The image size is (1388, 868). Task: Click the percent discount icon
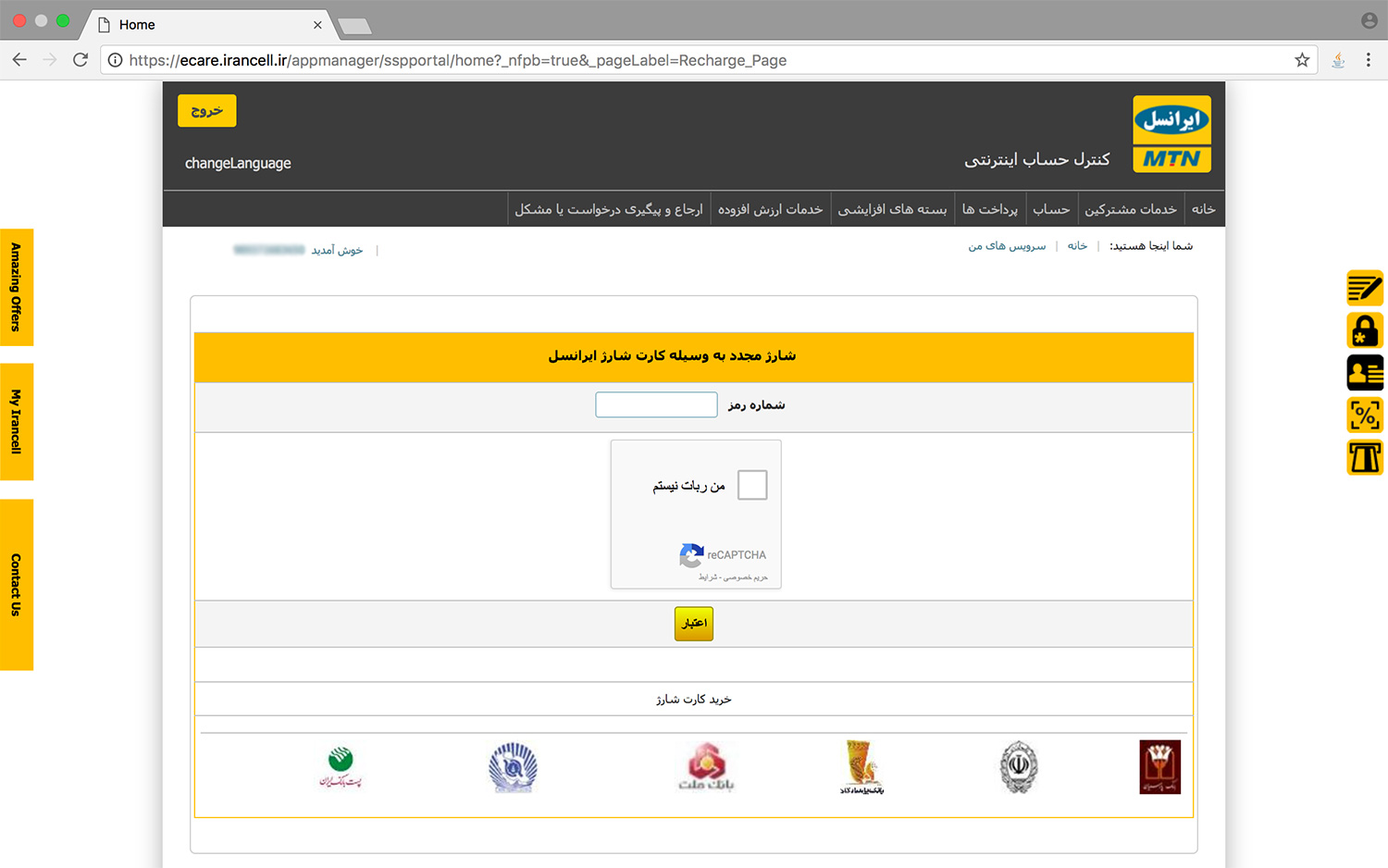(x=1365, y=415)
